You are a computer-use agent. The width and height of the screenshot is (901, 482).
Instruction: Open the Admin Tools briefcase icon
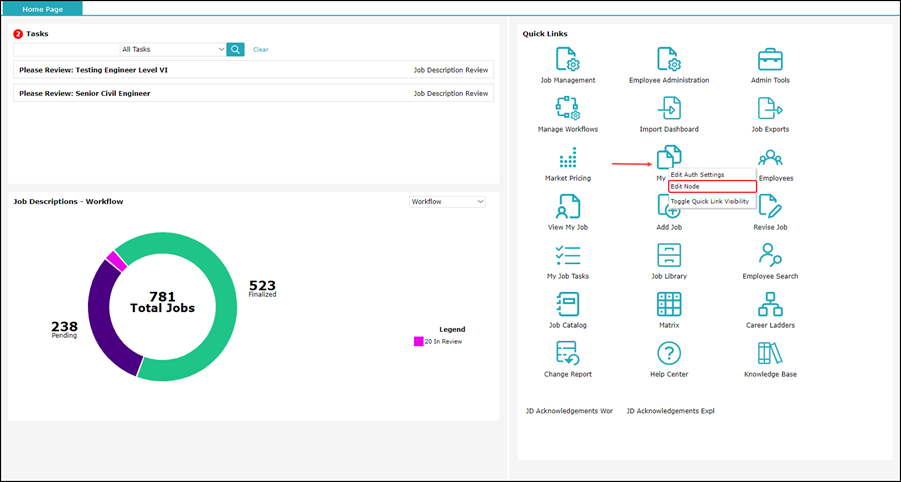769,58
